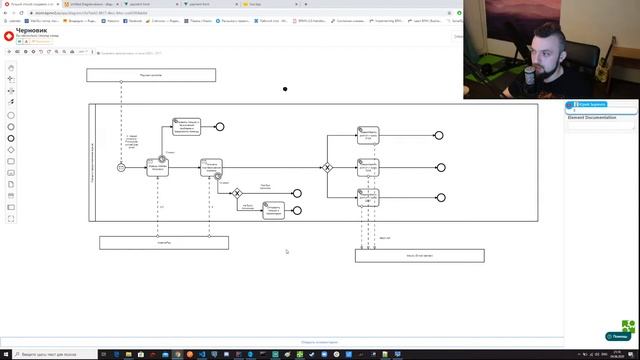Click the undo icon in the toolbar

pyautogui.click(x=41, y=52)
